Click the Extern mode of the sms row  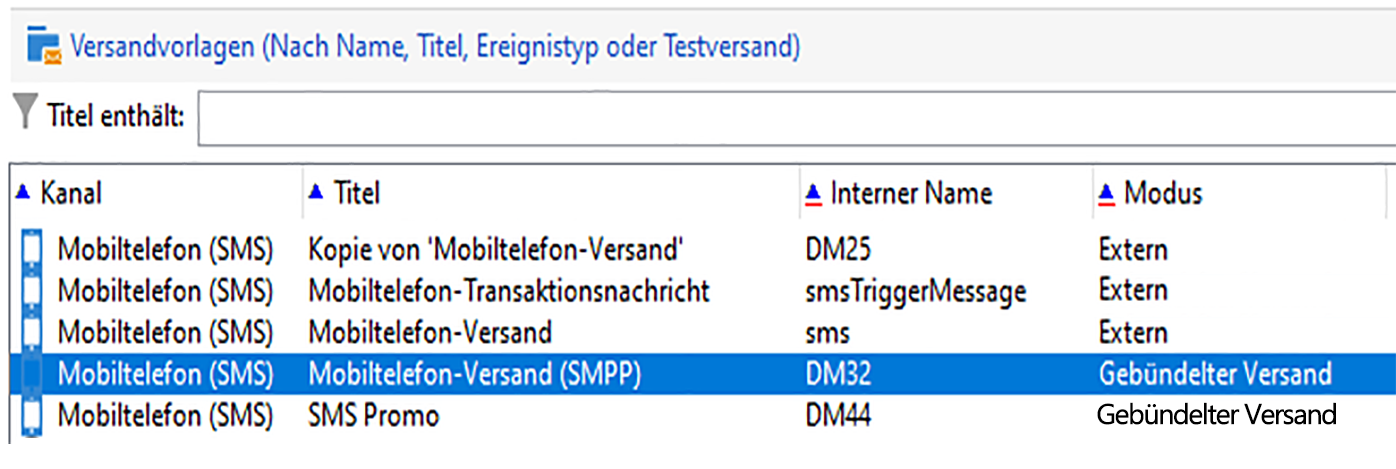[1132, 332]
